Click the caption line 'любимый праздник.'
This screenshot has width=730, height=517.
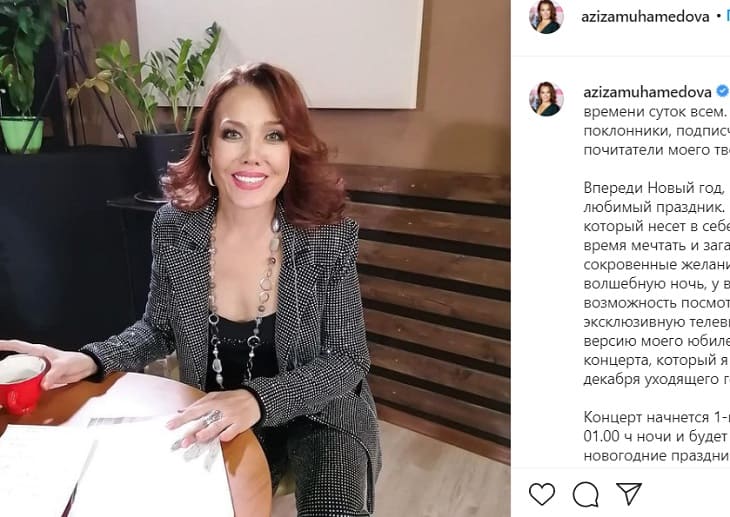[655, 207]
